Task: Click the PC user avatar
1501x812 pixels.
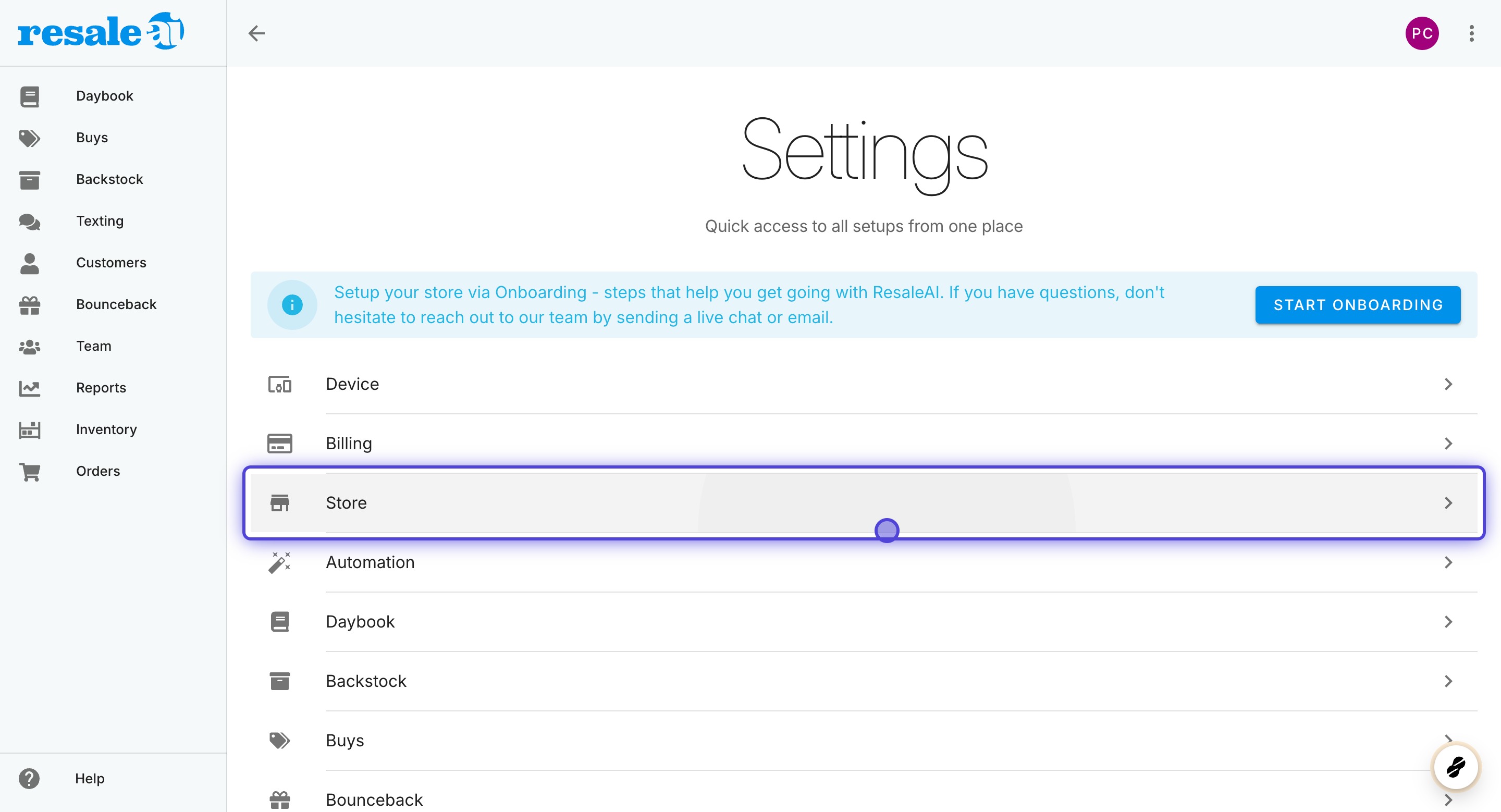Action: coord(1421,33)
